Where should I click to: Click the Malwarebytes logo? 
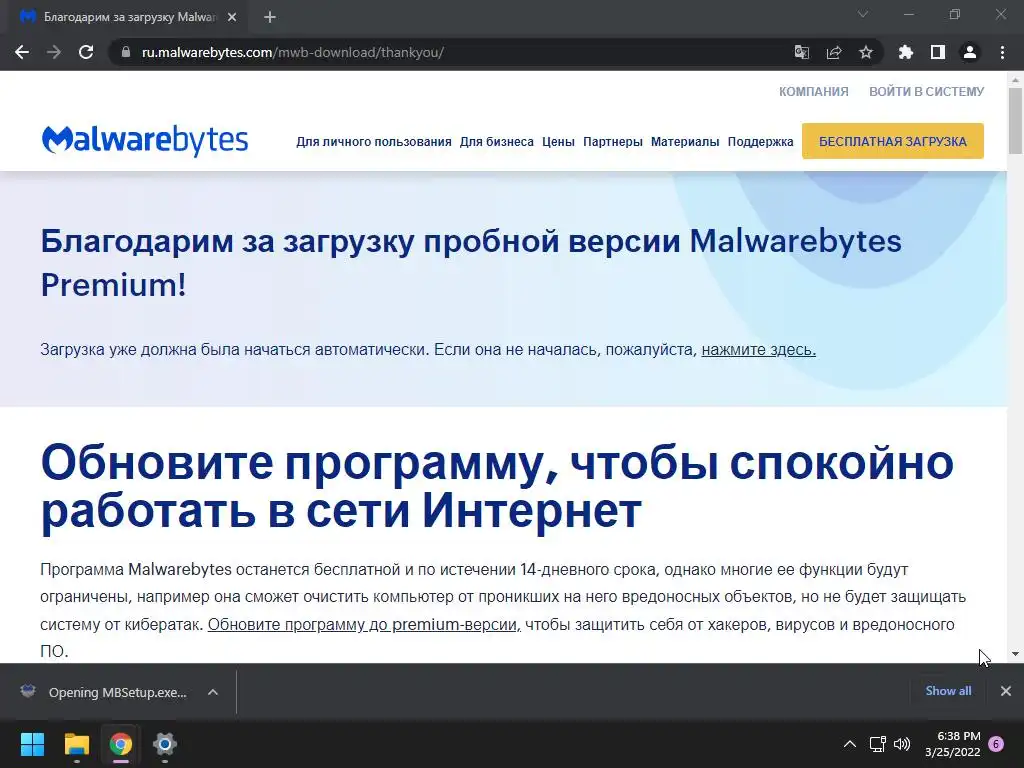[145, 140]
